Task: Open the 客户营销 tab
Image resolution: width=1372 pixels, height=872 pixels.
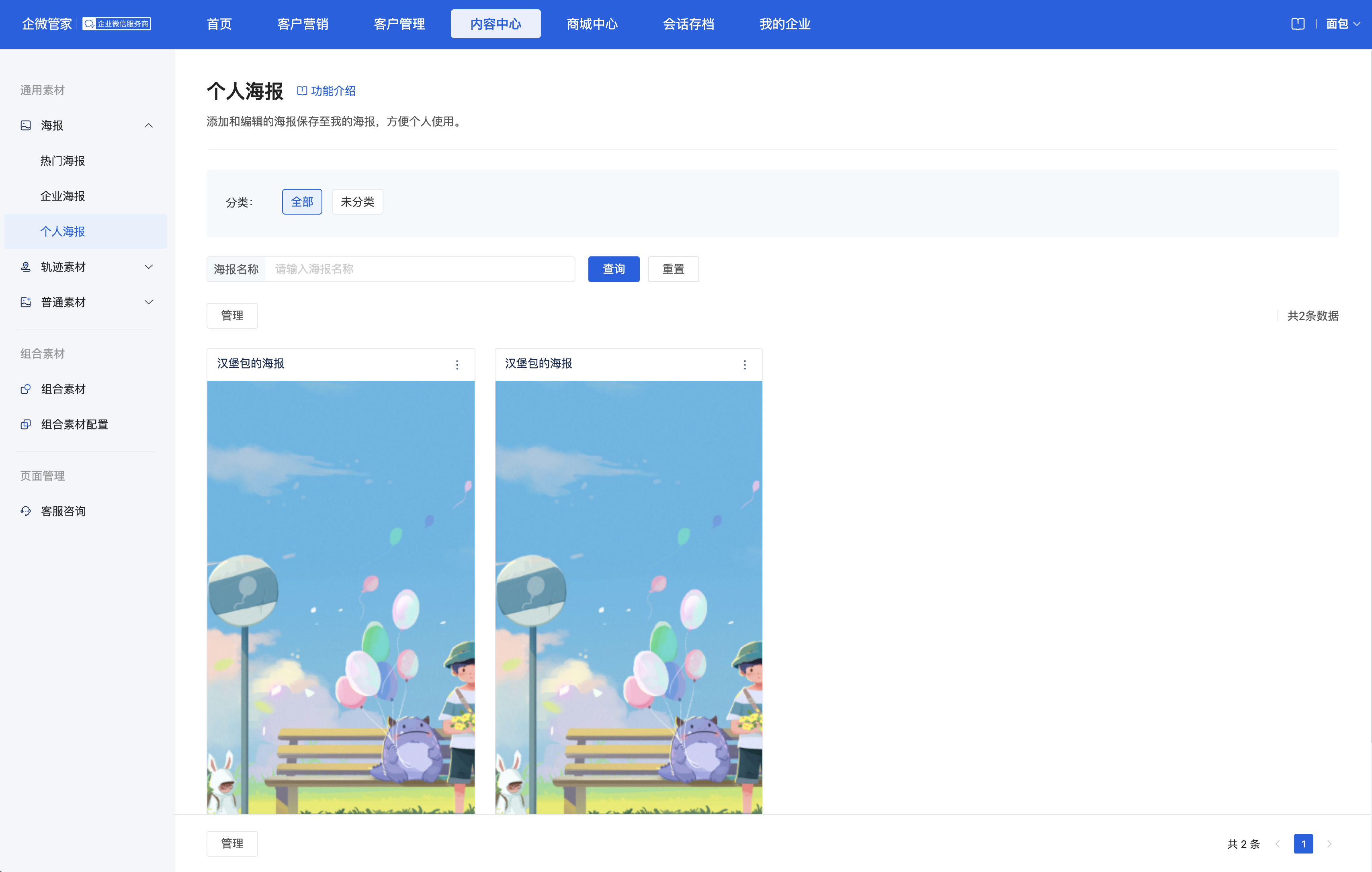Action: pos(303,24)
